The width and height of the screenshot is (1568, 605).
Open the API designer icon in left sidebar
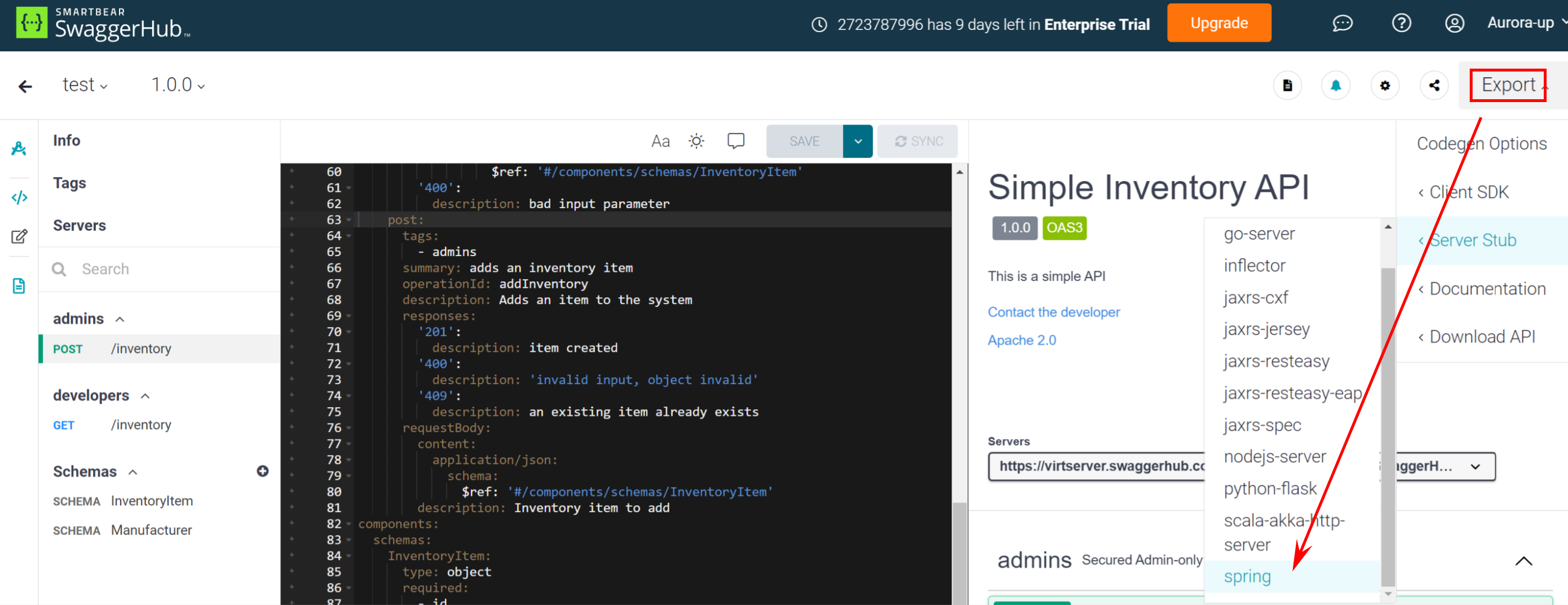point(18,148)
